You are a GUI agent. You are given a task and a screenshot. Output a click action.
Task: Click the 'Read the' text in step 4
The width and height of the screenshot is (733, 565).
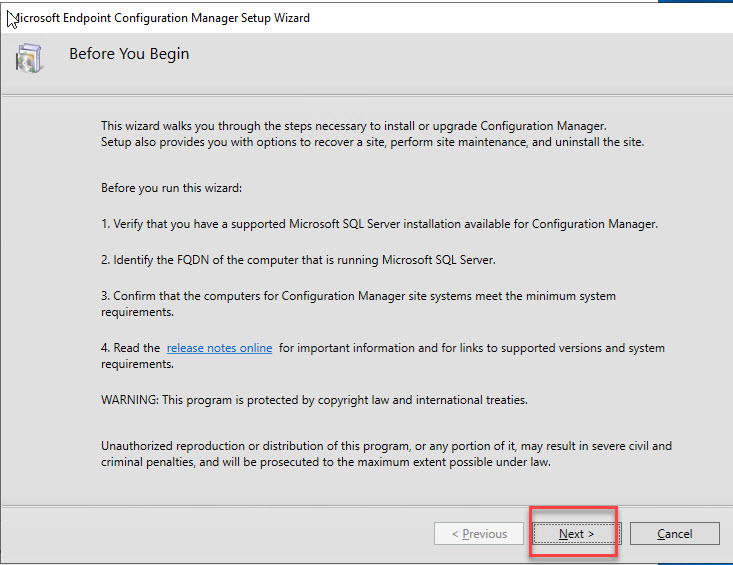(x=131, y=348)
